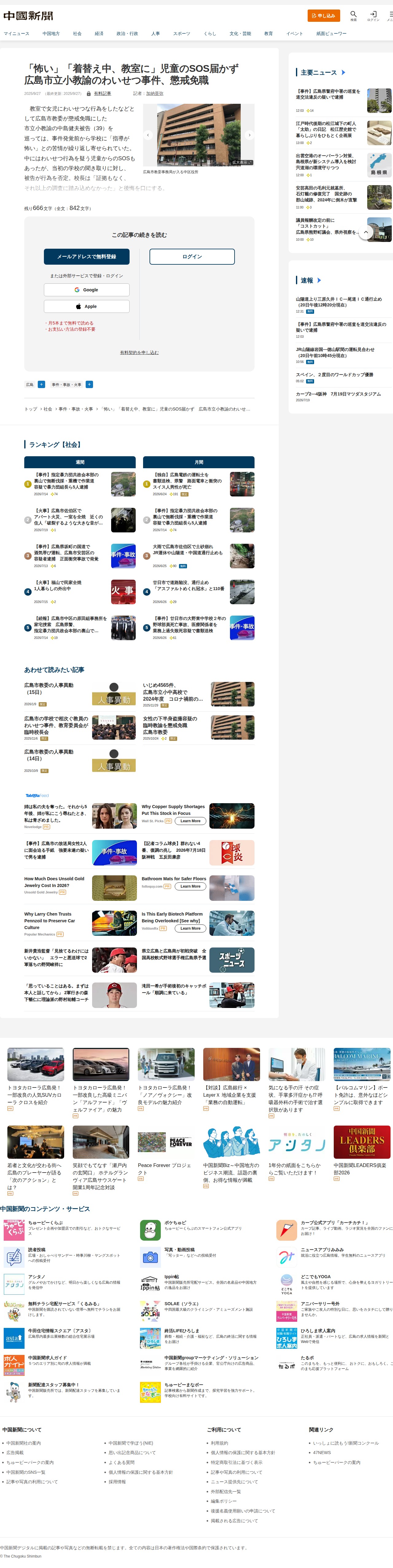Open the 利用規約 footer link
393x1568 pixels.
[x=219, y=1443]
